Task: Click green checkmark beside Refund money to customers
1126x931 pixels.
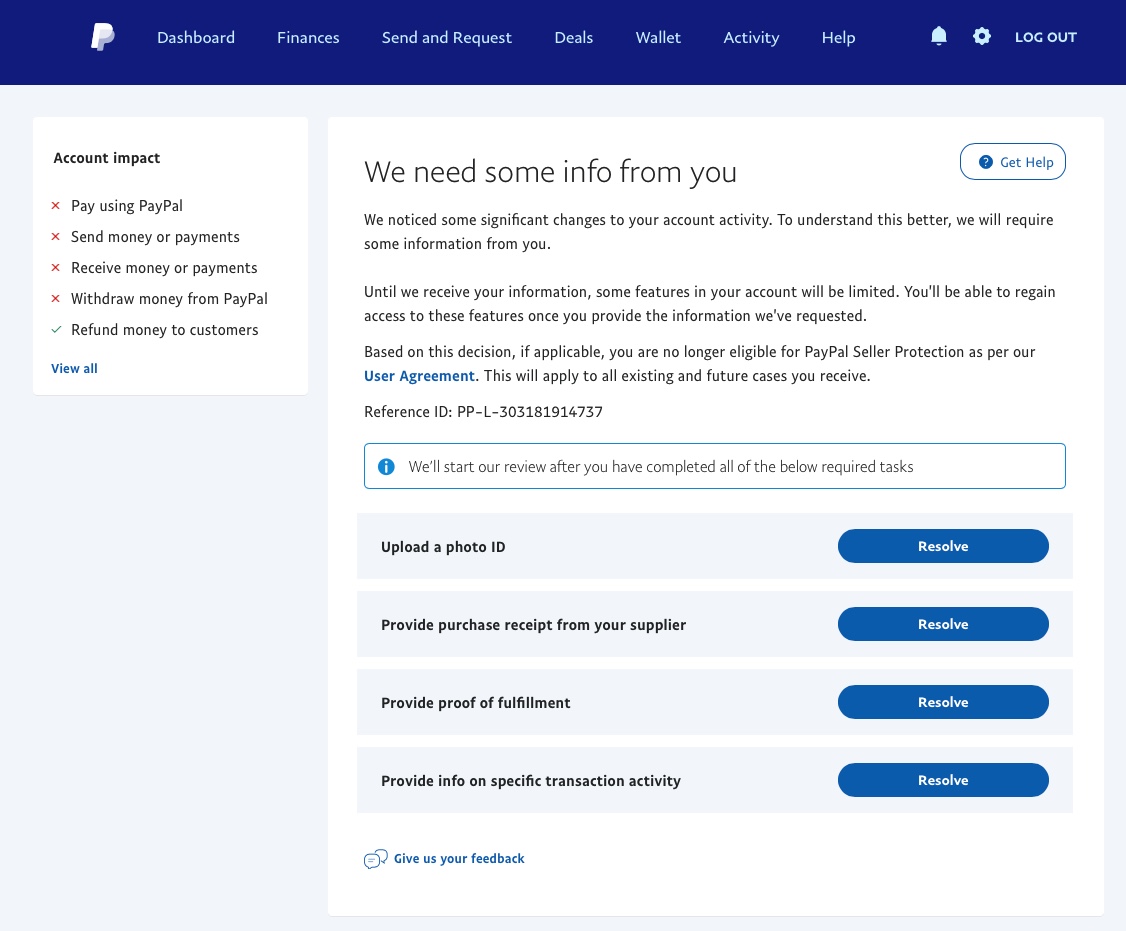Action: tap(56, 330)
